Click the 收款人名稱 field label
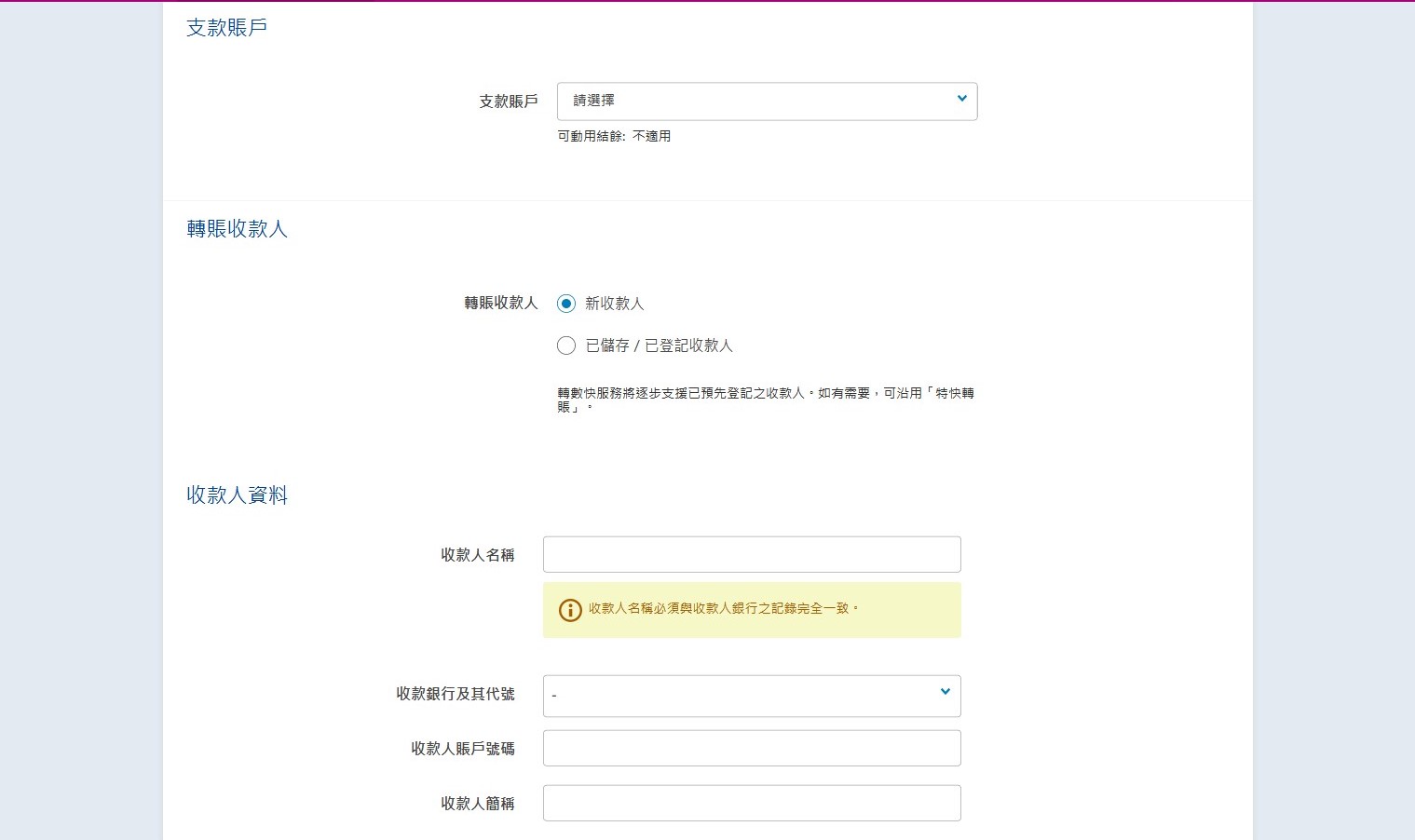 pos(477,555)
